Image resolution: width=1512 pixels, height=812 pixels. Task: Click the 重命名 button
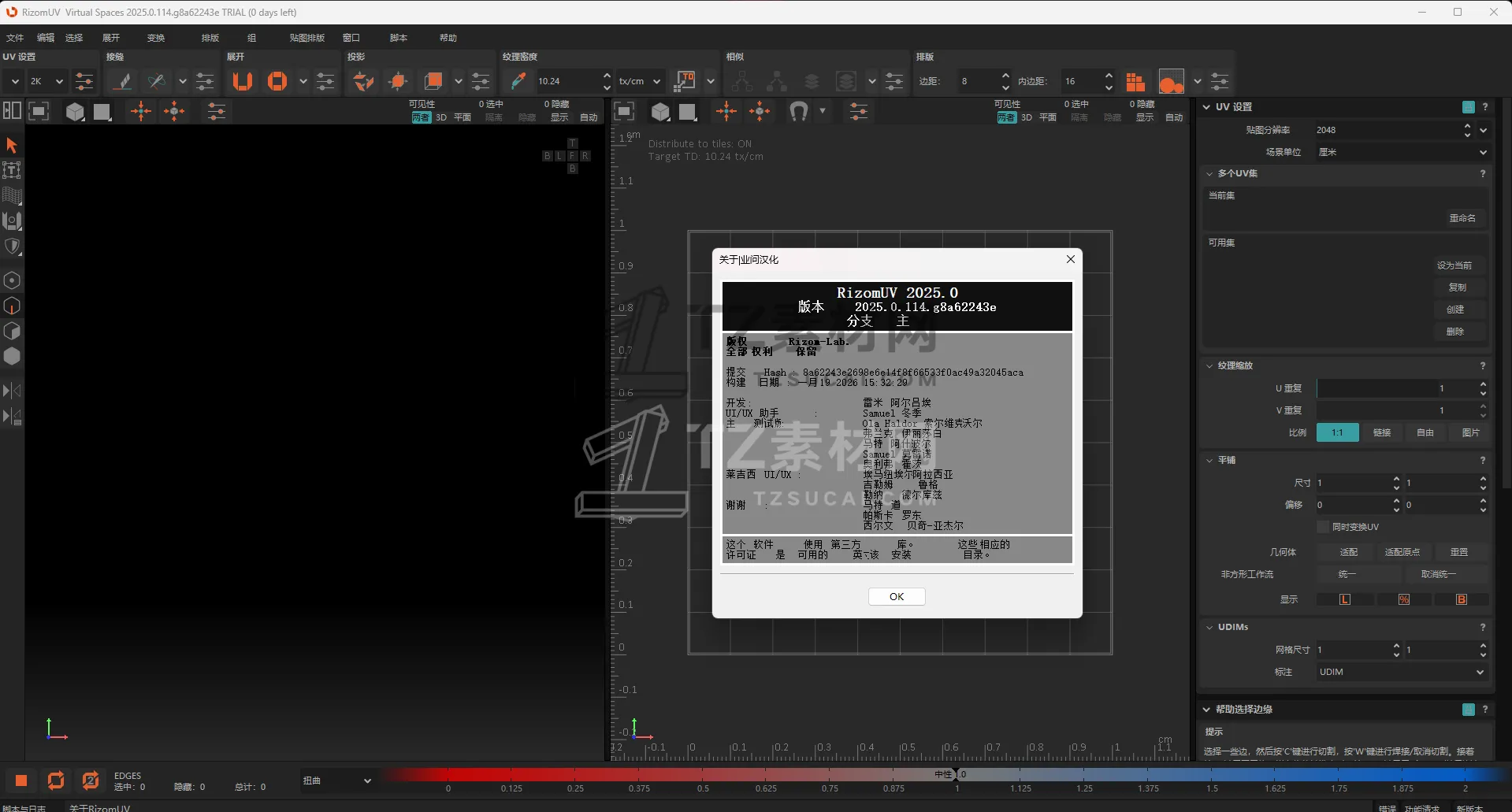click(1462, 218)
